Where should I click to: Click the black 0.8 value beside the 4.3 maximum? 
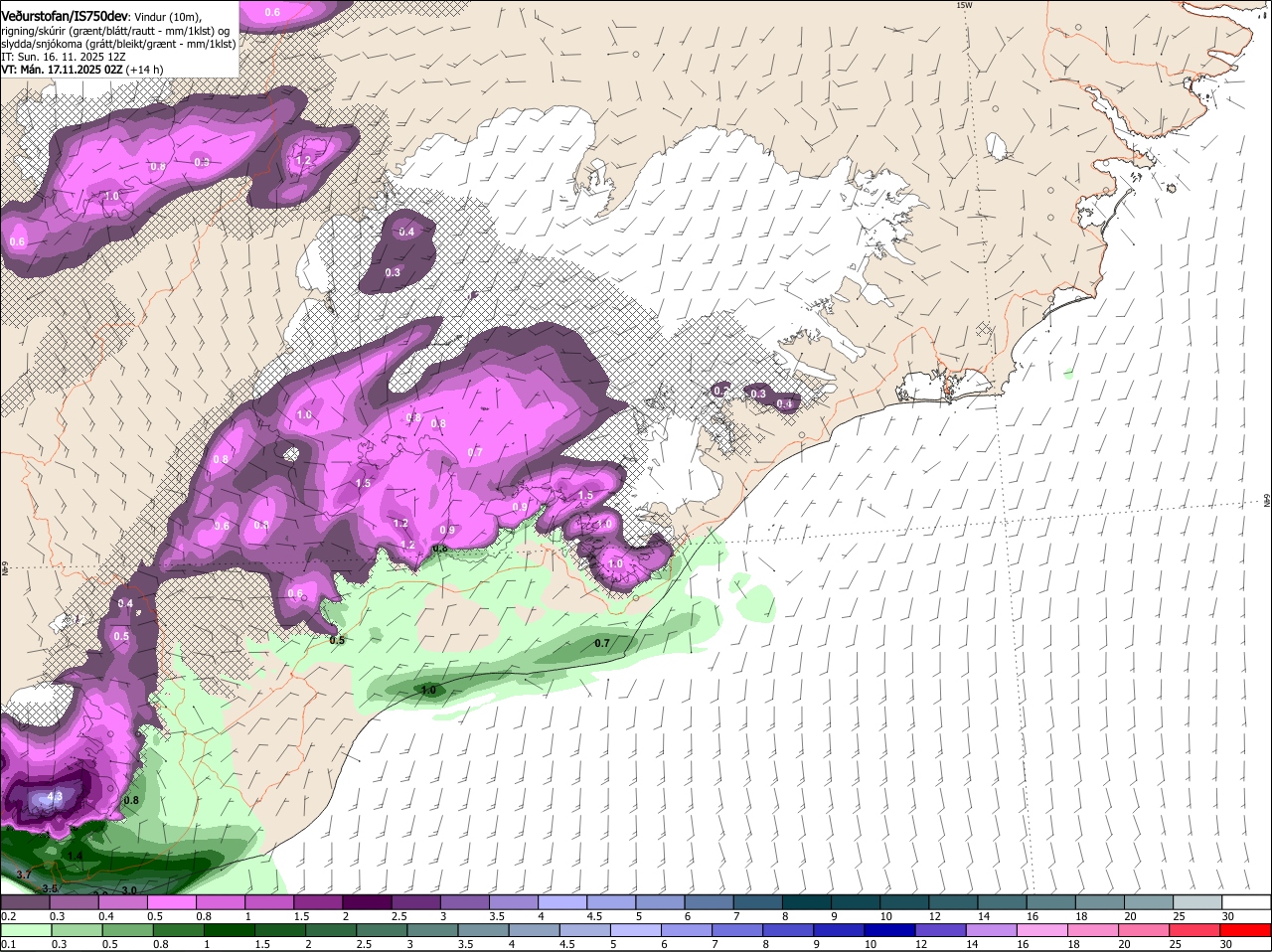click(x=130, y=800)
